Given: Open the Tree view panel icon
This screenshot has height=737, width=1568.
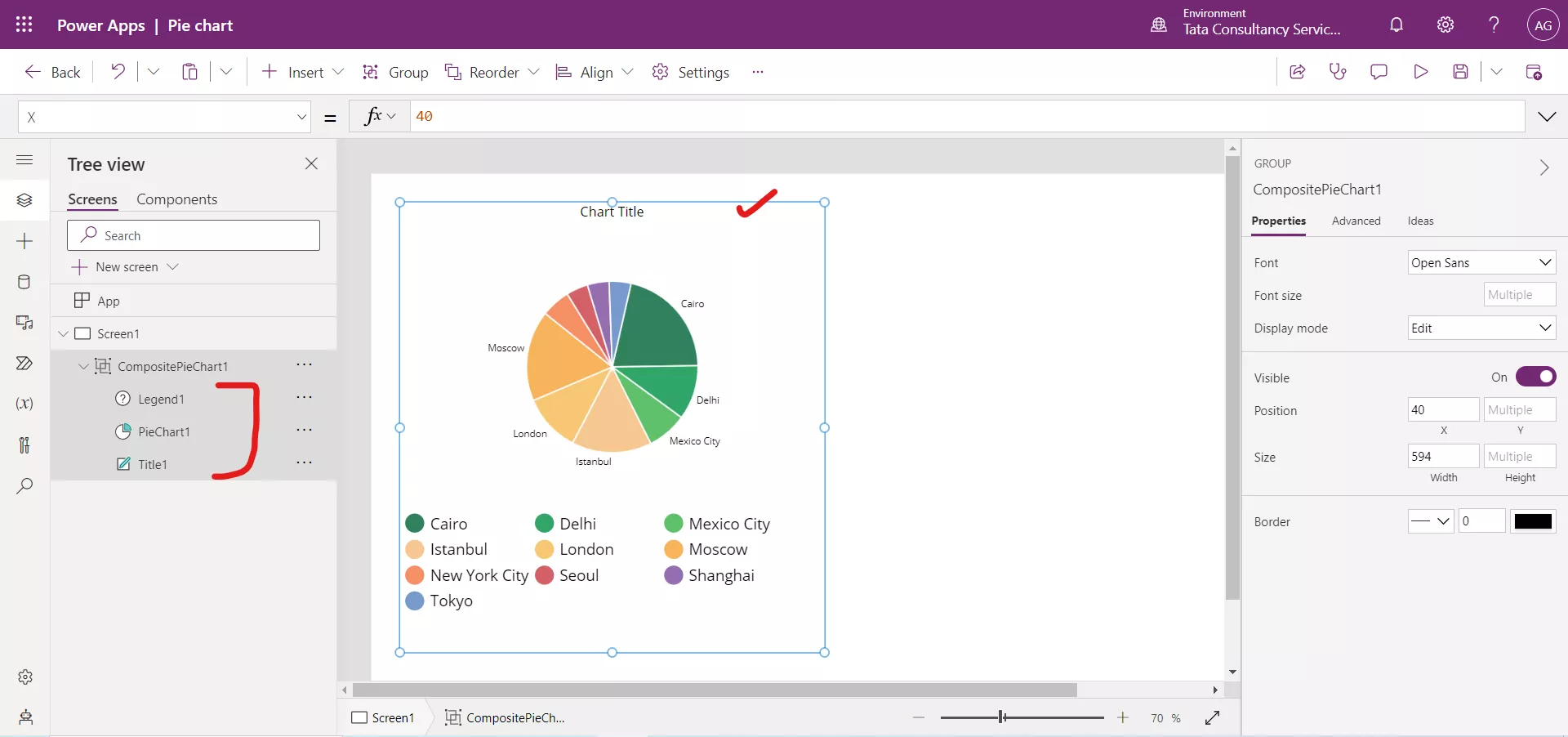Looking at the screenshot, I should tap(24, 200).
